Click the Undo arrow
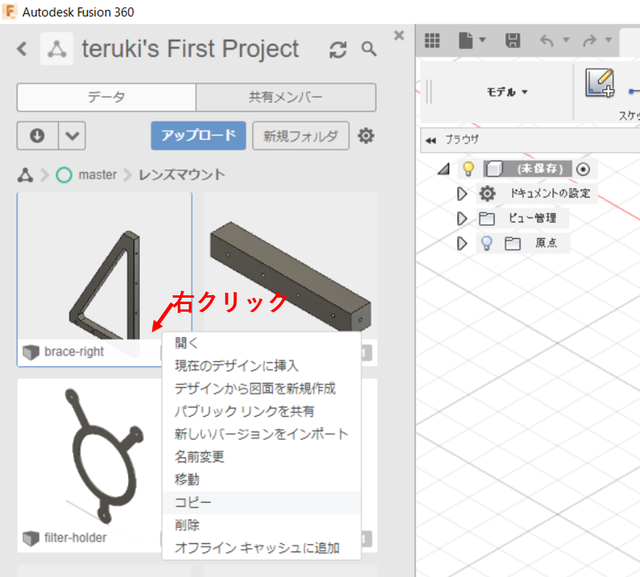 point(547,40)
